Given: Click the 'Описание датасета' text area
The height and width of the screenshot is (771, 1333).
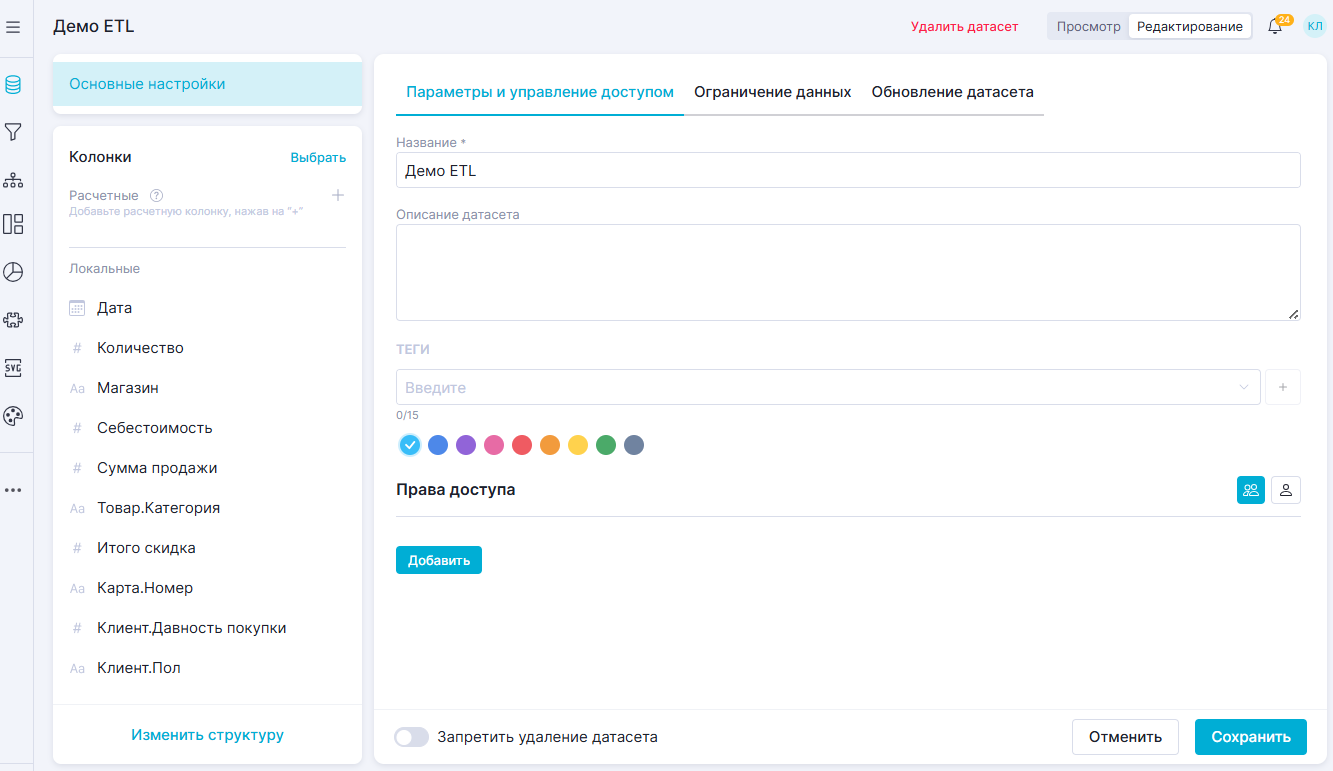Looking at the screenshot, I should coord(847,272).
